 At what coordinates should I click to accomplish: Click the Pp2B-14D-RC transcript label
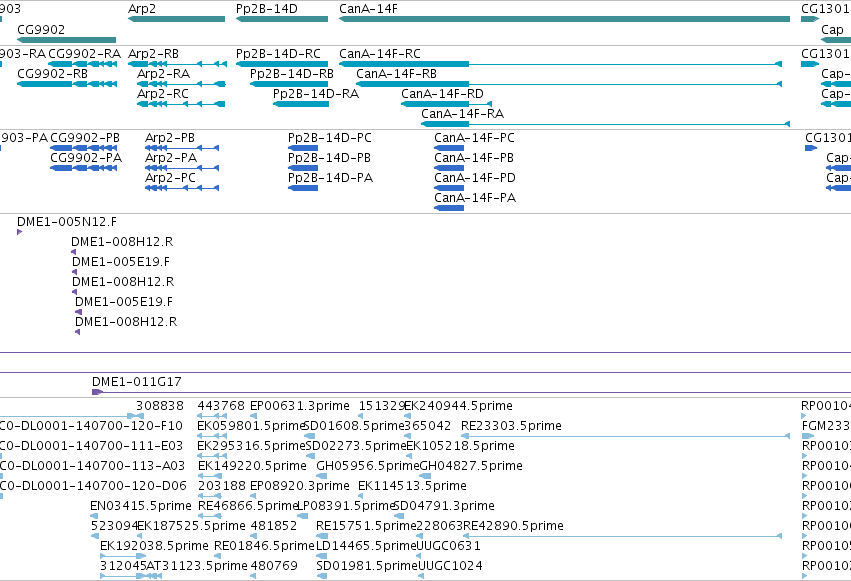(278, 53)
